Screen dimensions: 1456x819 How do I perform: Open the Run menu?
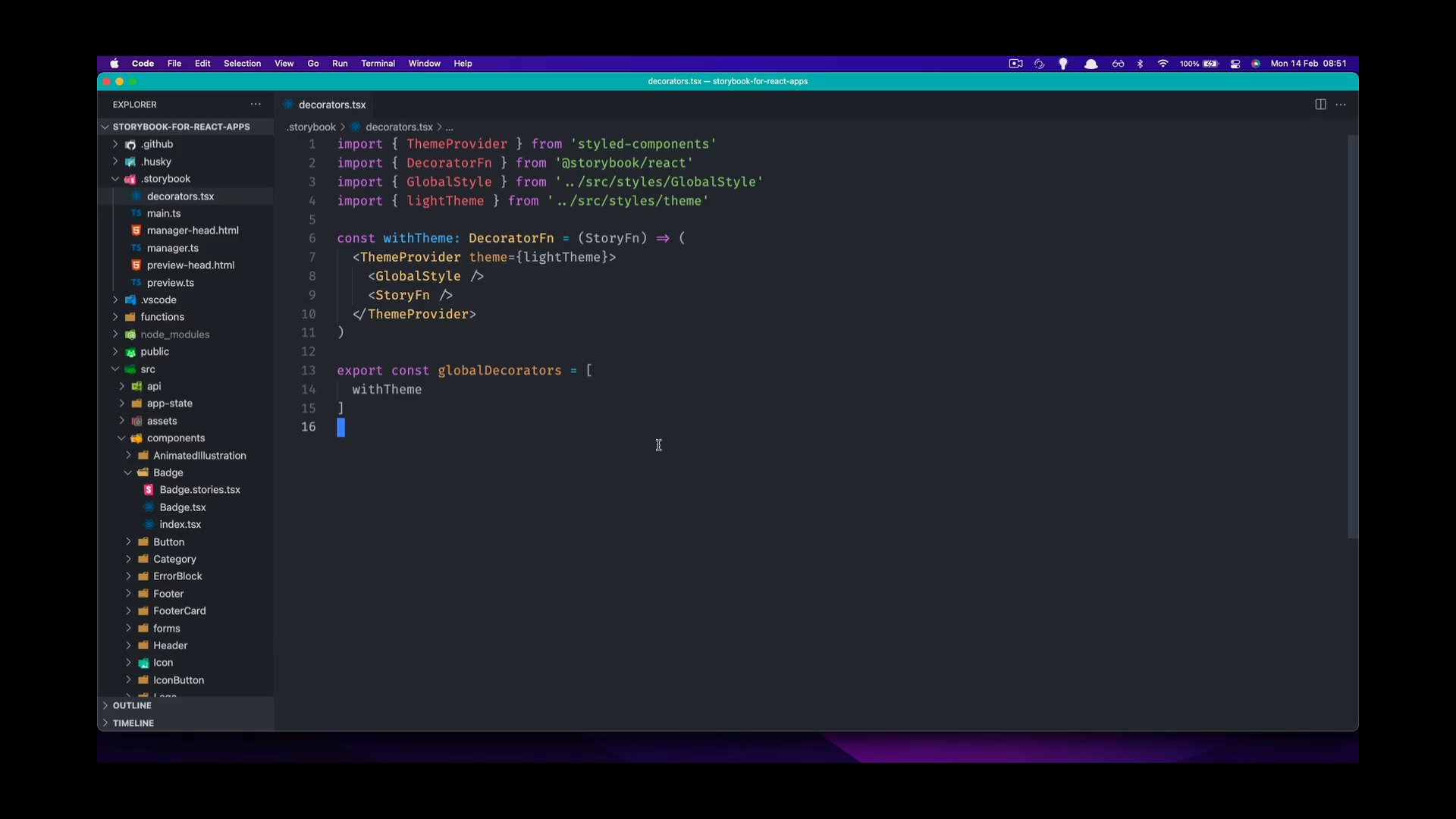340,64
